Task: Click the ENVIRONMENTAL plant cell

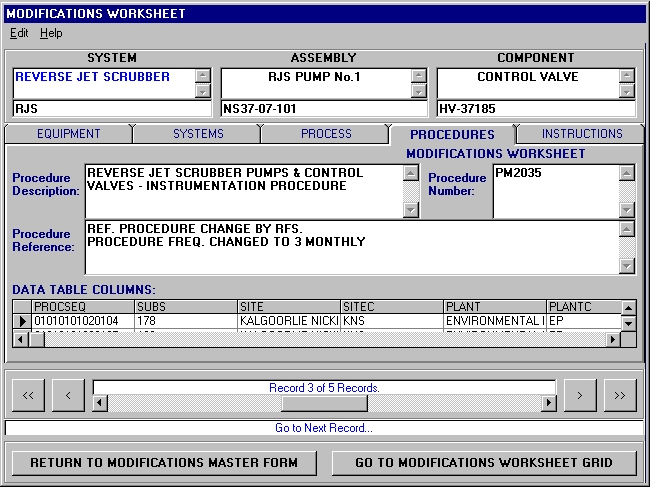Action: point(495,321)
